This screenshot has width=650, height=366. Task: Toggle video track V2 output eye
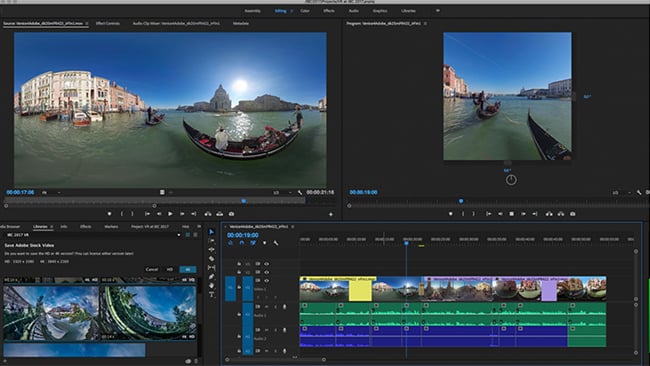[267, 272]
